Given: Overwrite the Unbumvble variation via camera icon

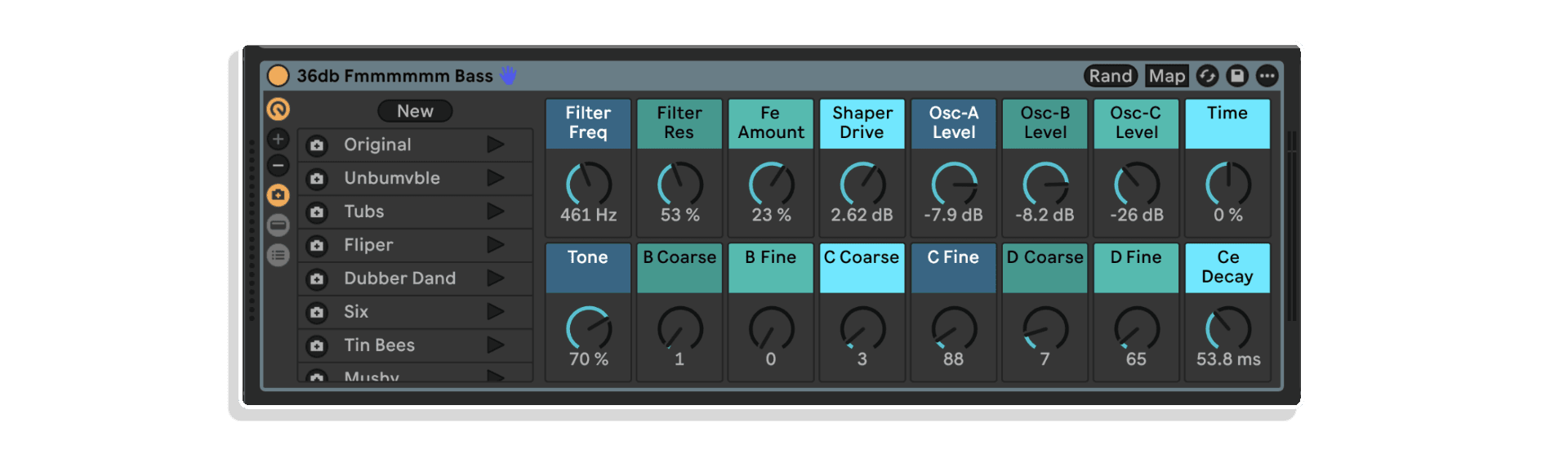Looking at the screenshot, I should (317, 179).
